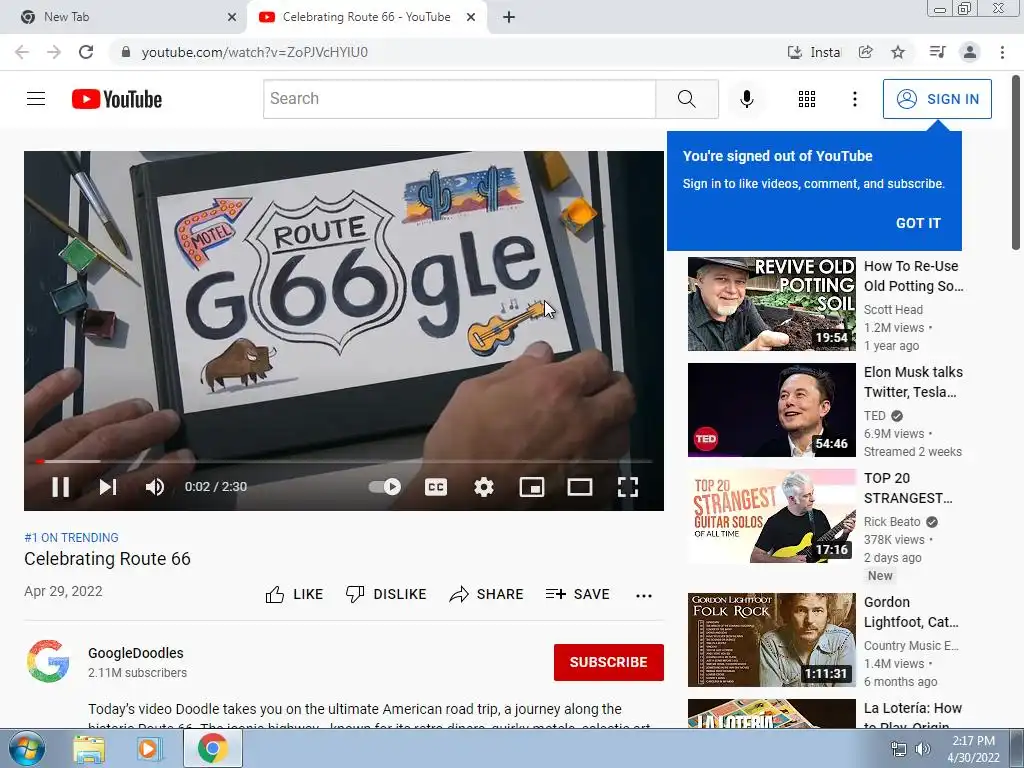Close the Celebrating Route 66 tab
This screenshot has height=768, width=1024.
coord(471,17)
